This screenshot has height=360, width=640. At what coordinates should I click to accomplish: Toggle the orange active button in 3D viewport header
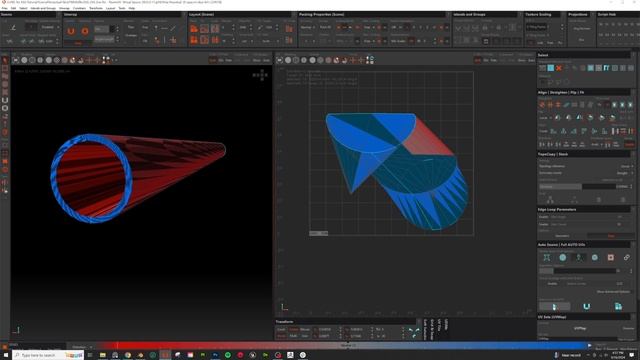[213, 60]
